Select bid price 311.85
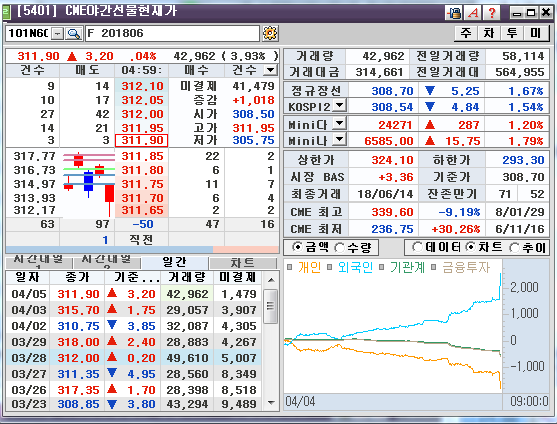Screen dimensions: 557x424 click(142, 156)
